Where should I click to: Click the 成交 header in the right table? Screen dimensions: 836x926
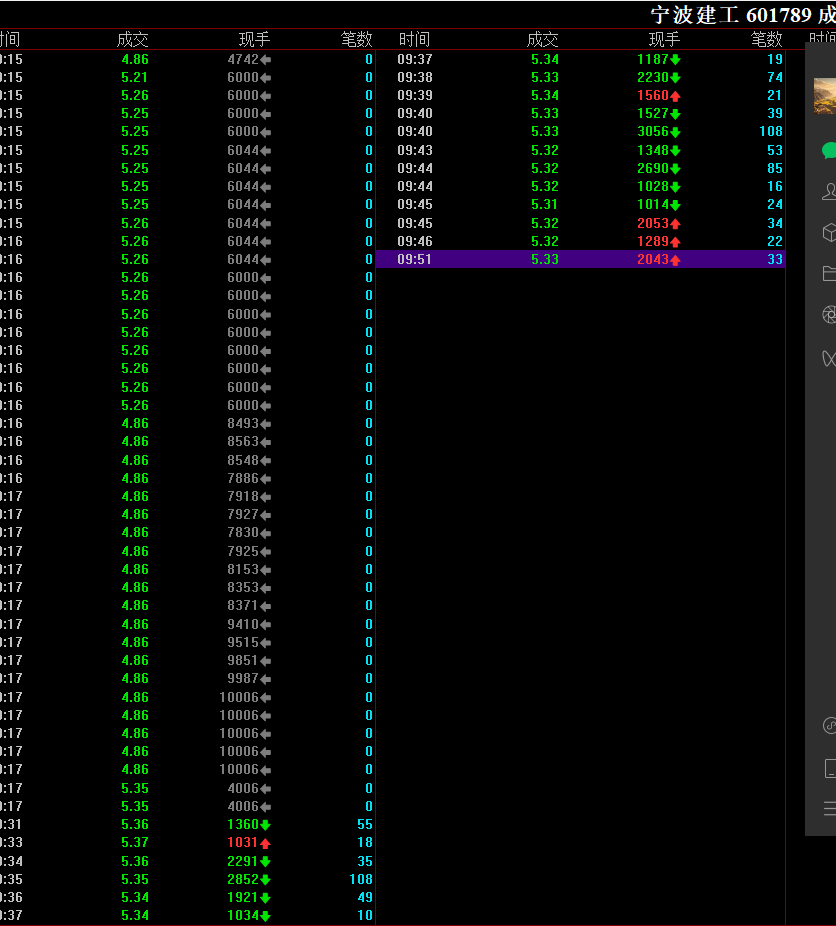(542, 40)
